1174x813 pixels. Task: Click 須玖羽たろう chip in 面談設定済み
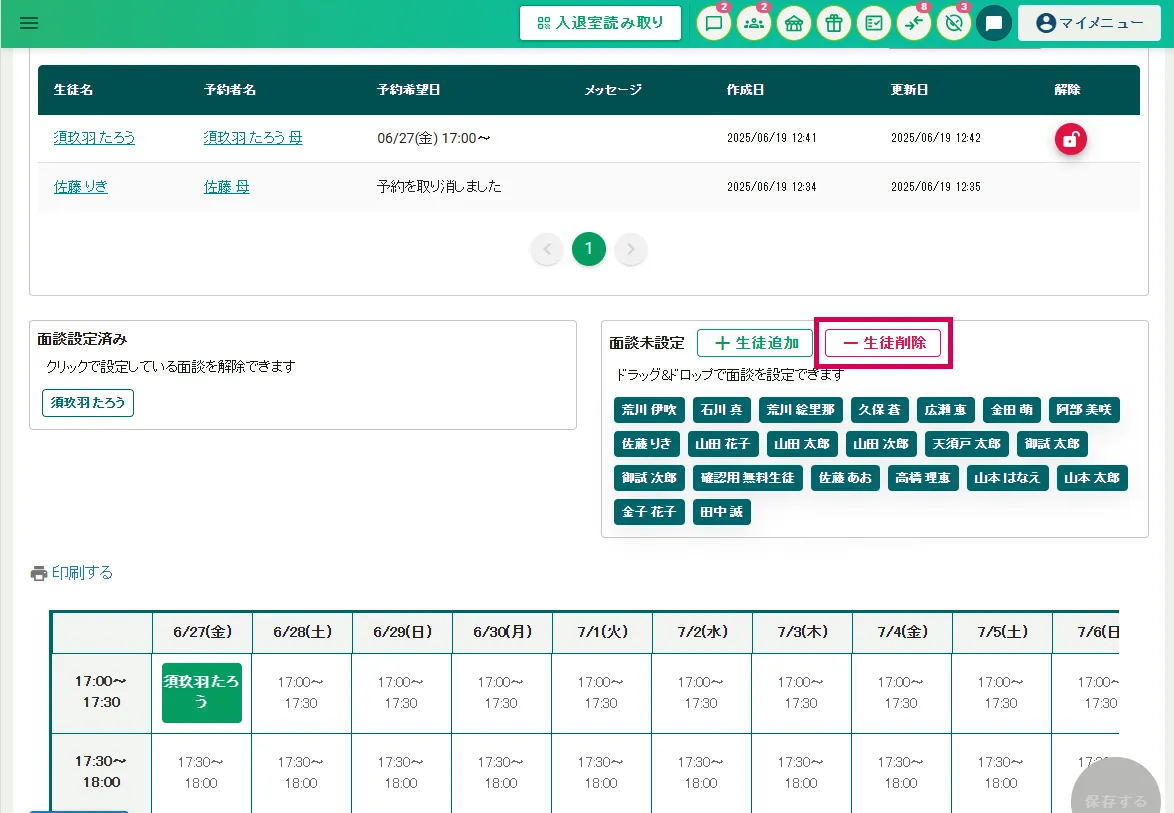(88, 403)
